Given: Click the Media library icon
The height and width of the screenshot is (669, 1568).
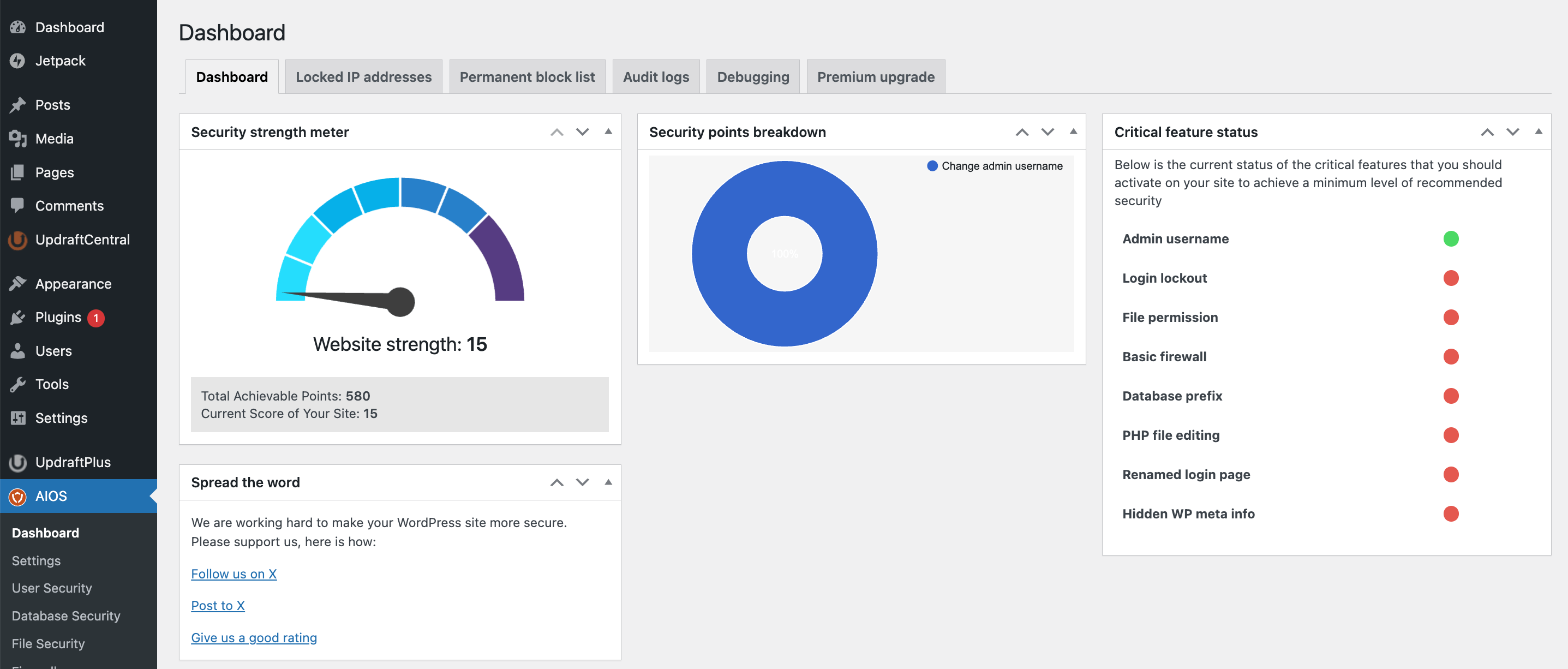Looking at the screenshot, I should point(17,139).
